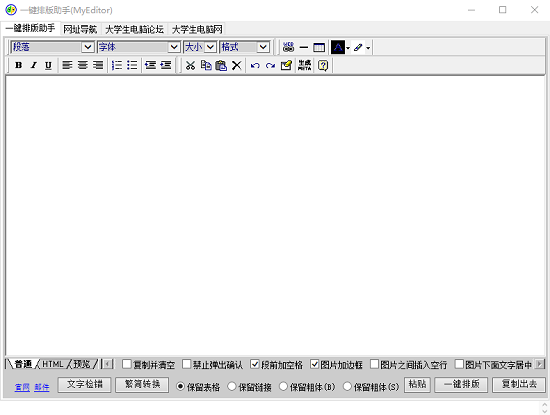This screenshot has width=550, height=415.
Task: Copy selection with the copy icon
Action: click(x=206, y=65)
